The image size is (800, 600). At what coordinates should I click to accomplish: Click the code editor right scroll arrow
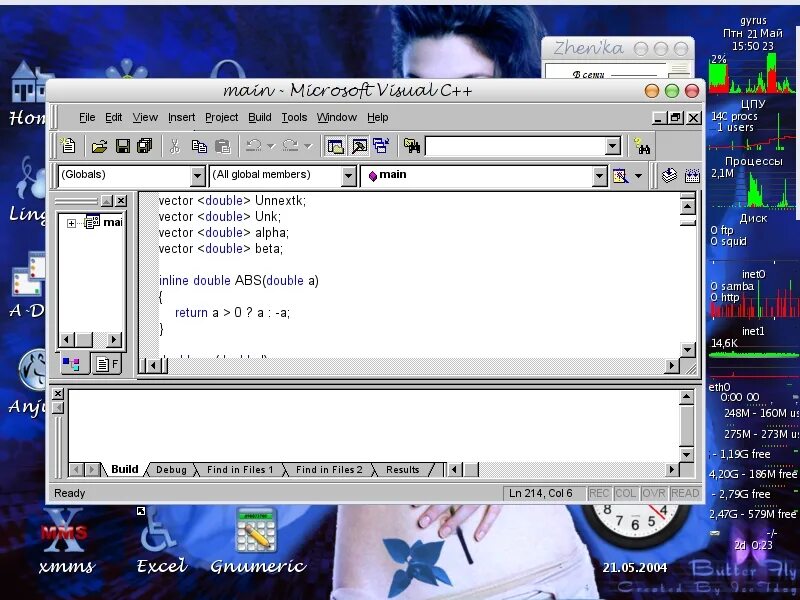671,365
